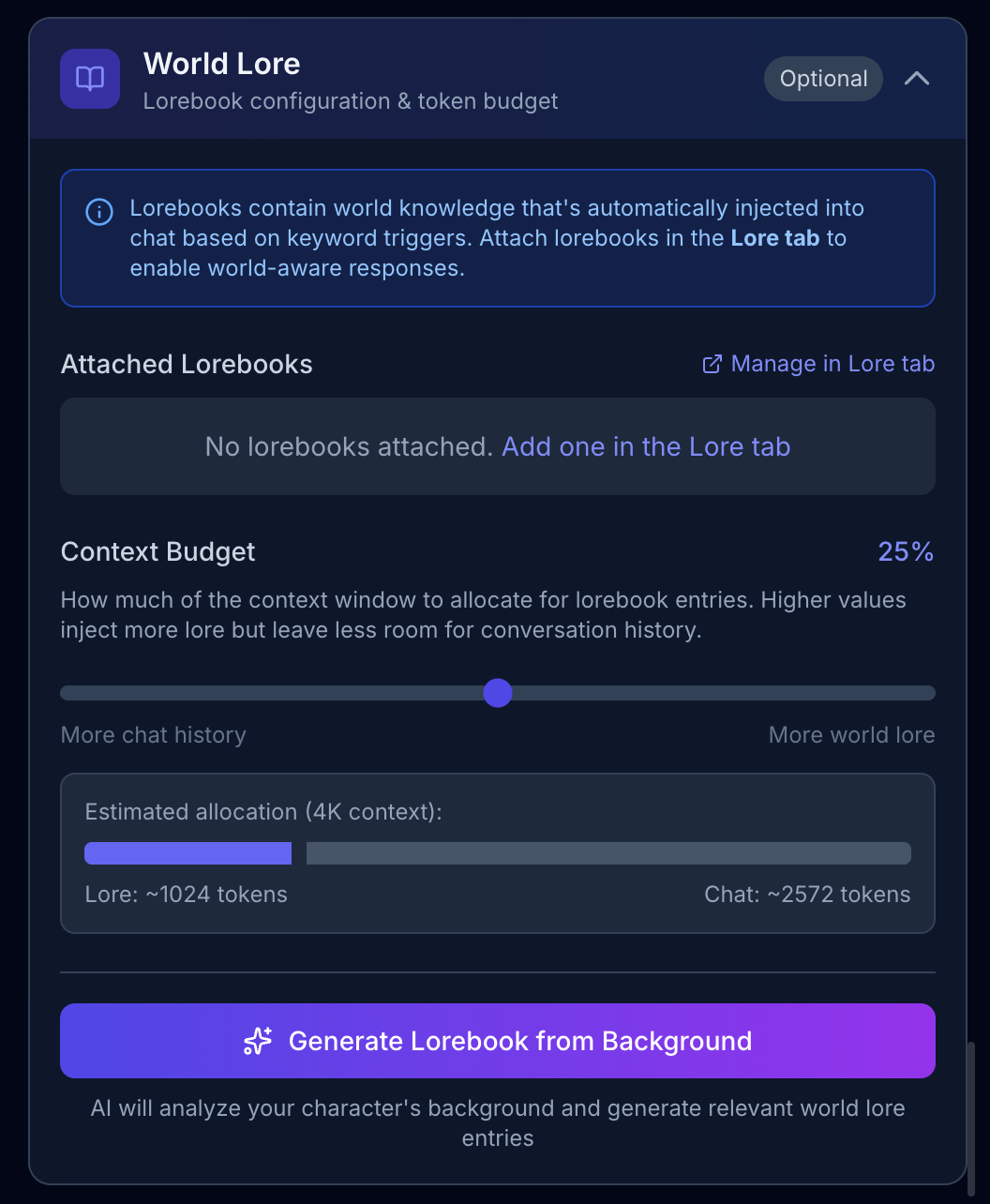Click the vertical scrollbar thumb

(970, 1106)
